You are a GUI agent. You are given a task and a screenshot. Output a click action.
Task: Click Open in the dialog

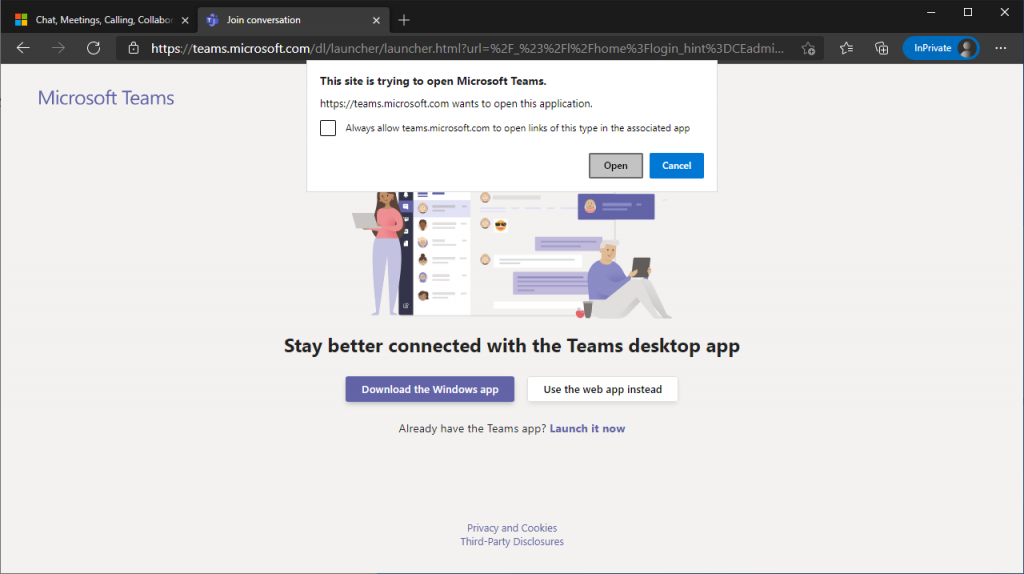tap(615, 166)
